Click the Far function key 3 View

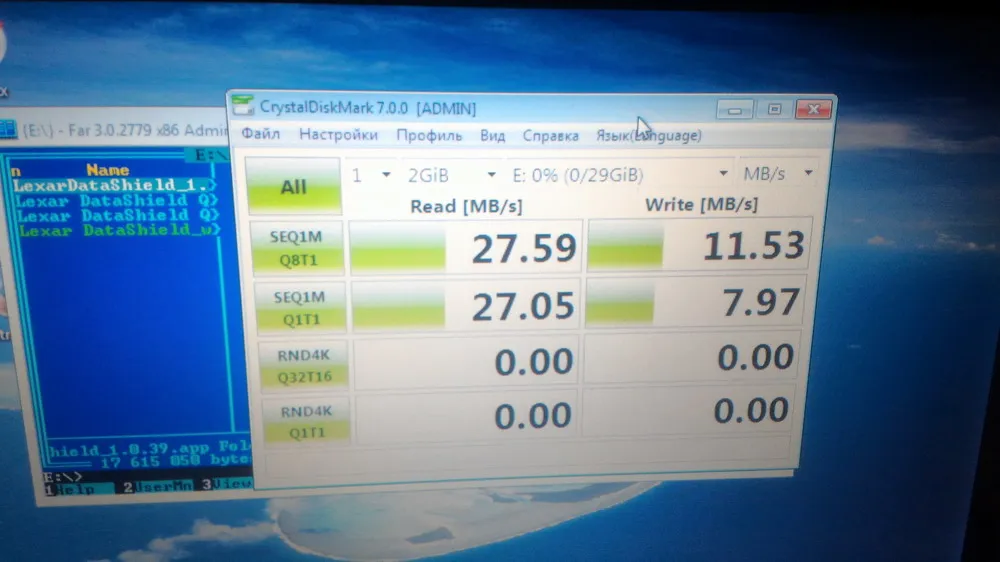227,484
